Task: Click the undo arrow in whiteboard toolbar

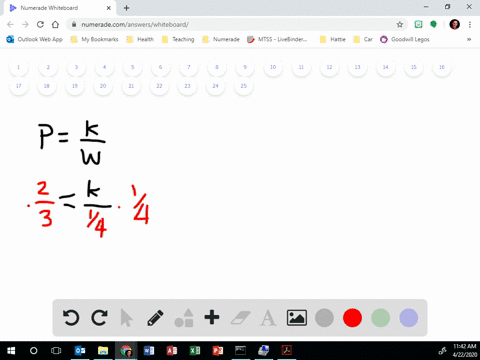Action: [x=71, y=318]
